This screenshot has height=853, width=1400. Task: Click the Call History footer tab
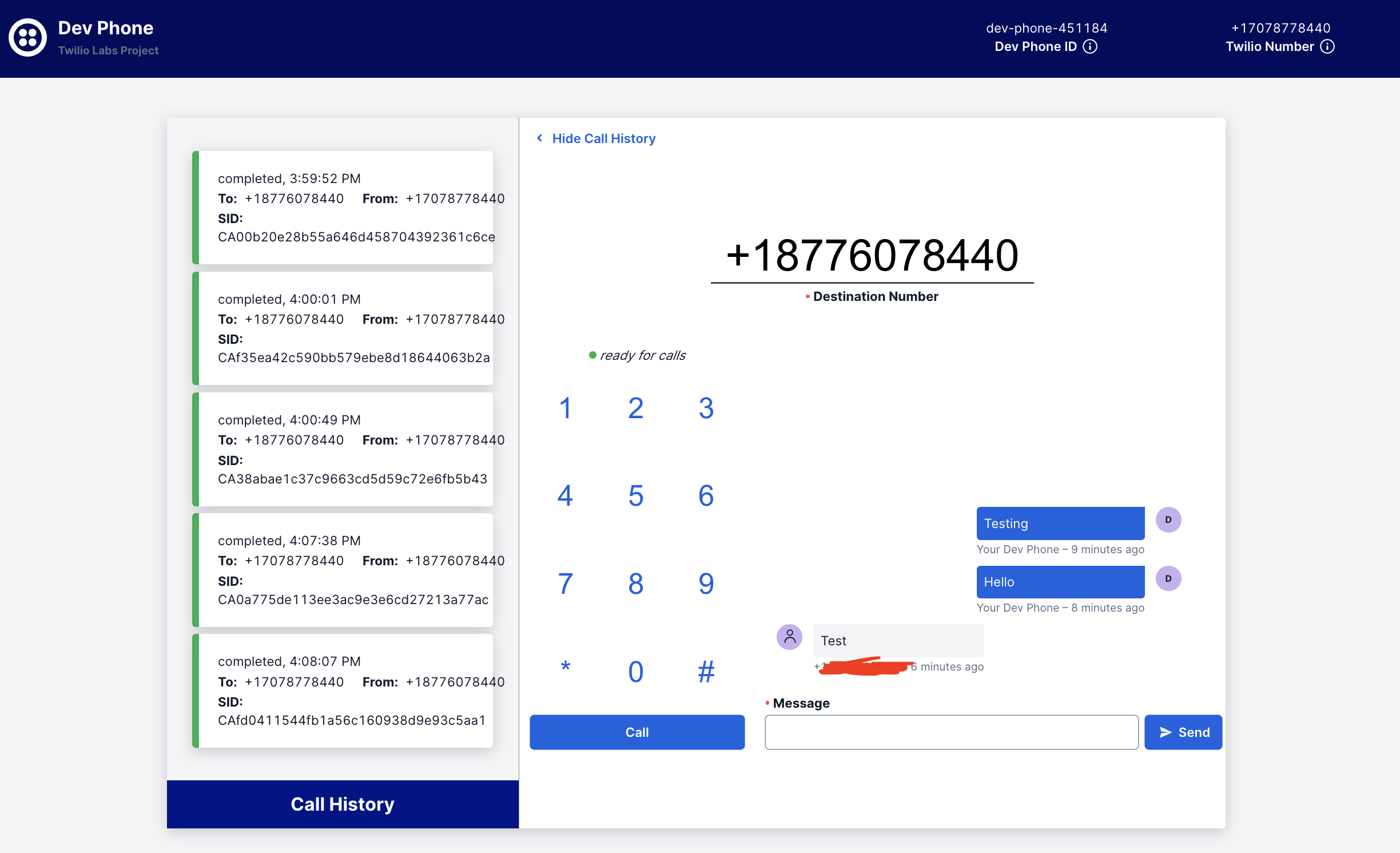pyautogui.click(x=342, y=804)
